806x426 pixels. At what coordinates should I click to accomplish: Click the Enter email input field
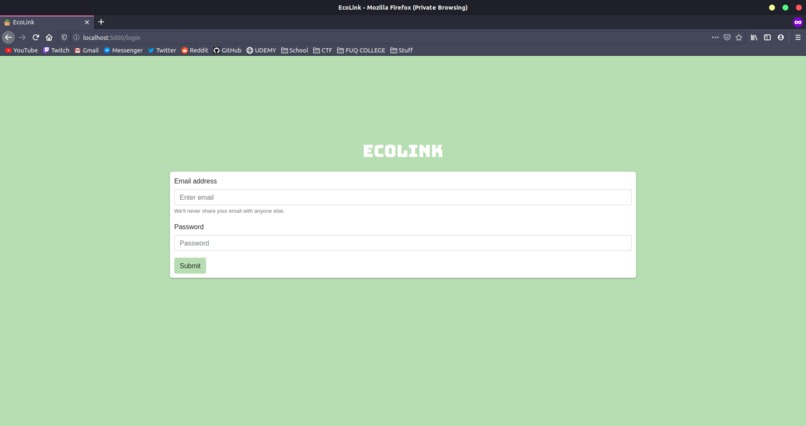click(x=402, y=197)
